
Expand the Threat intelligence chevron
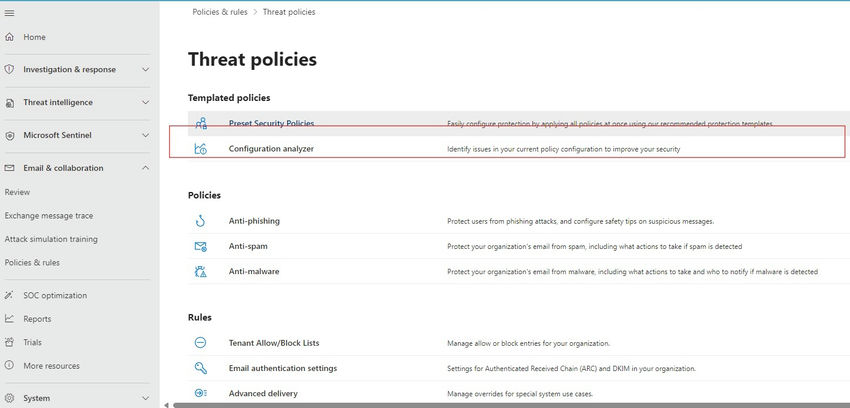[146, 102]
